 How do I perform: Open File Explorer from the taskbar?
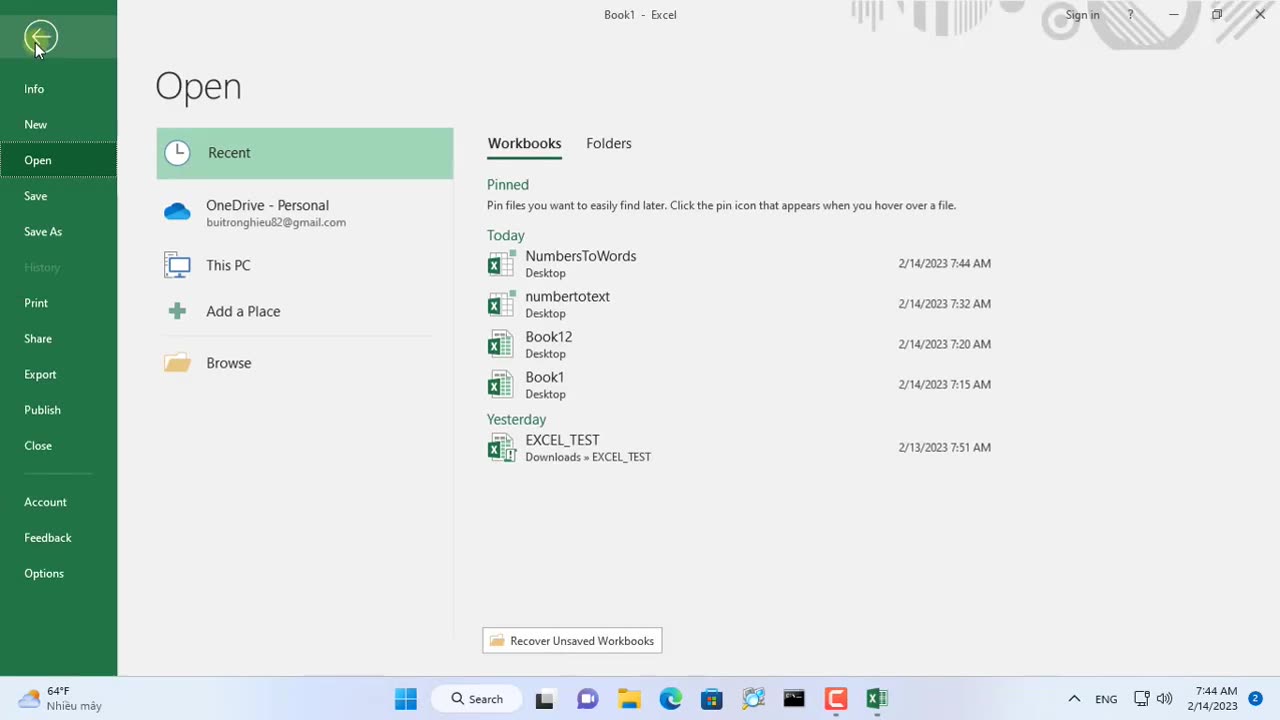click(x=629, y=699)
